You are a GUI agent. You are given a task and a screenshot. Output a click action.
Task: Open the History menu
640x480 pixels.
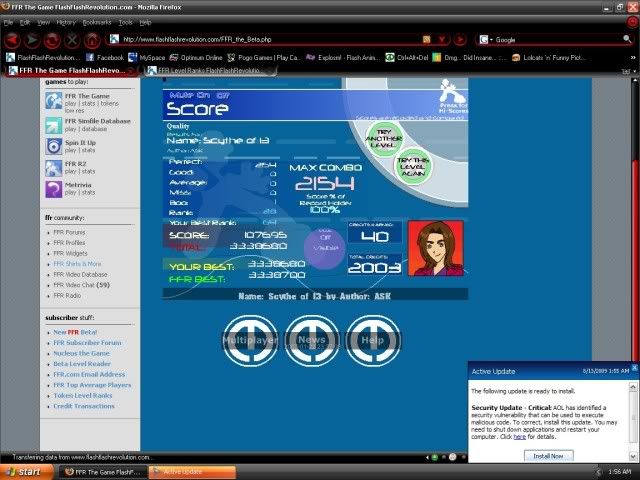65,21
